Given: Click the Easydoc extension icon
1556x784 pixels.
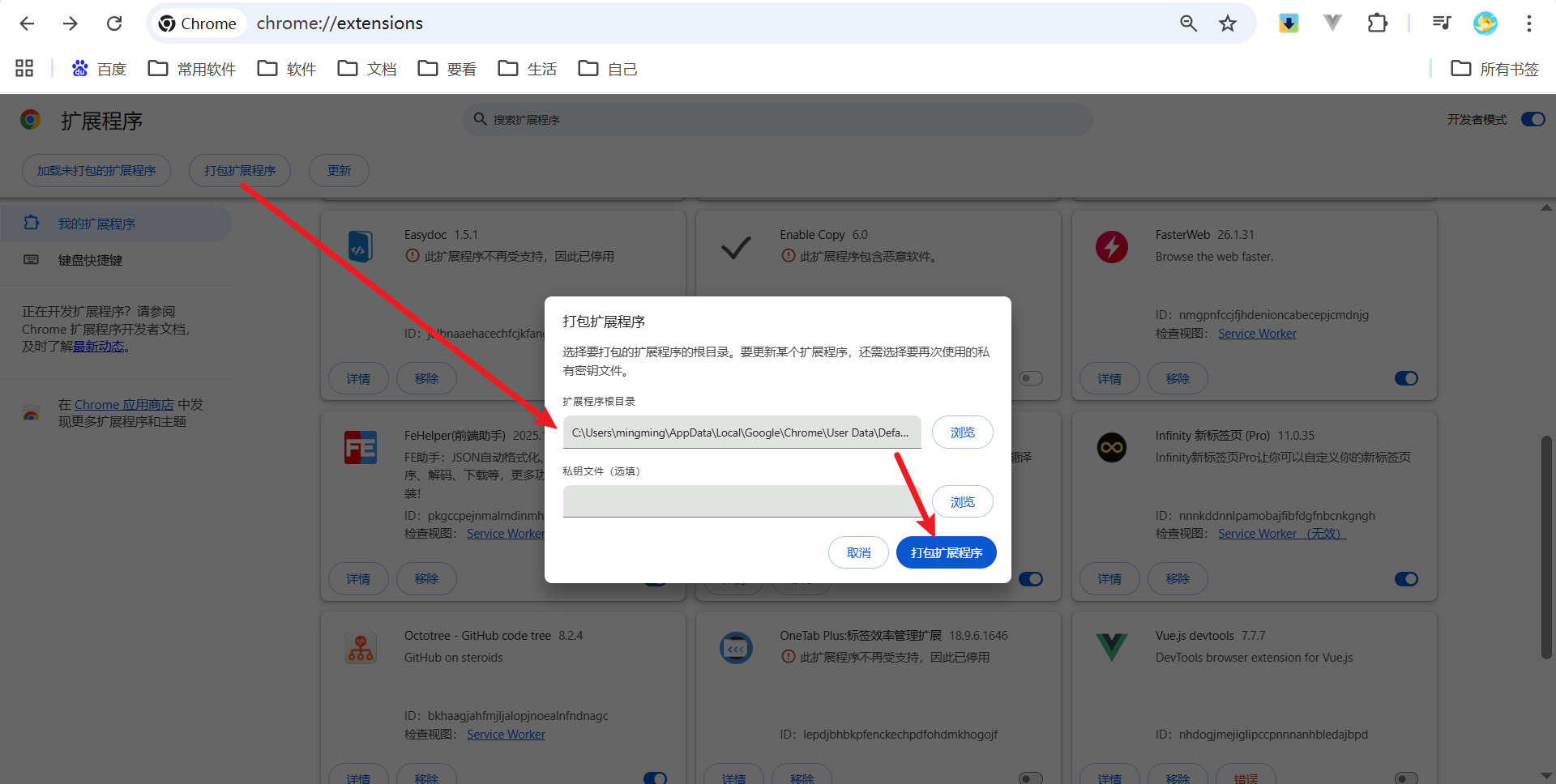Looking at the screenshot, I should pos(361,246).
